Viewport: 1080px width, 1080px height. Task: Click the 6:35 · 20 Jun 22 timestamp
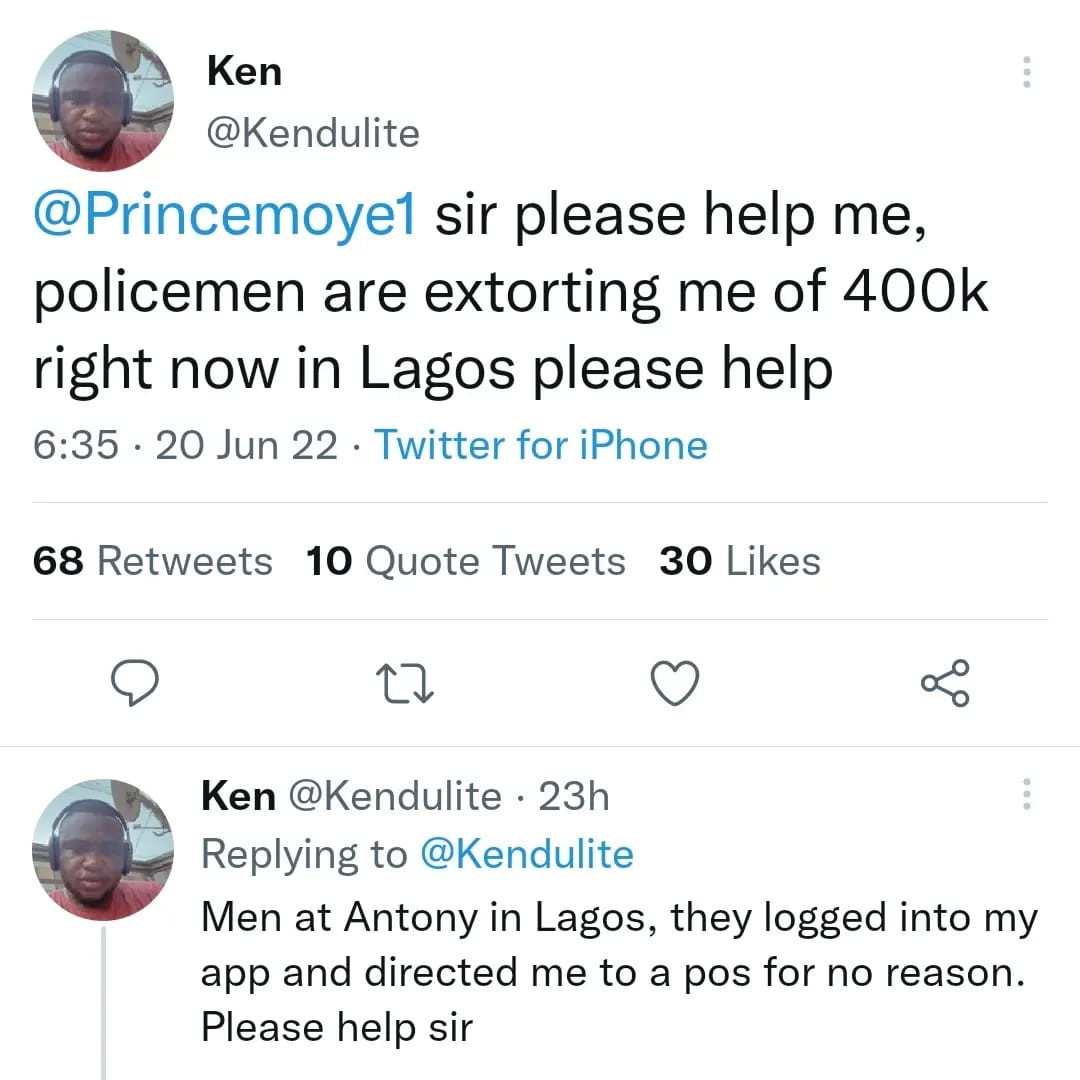[186, 445]
